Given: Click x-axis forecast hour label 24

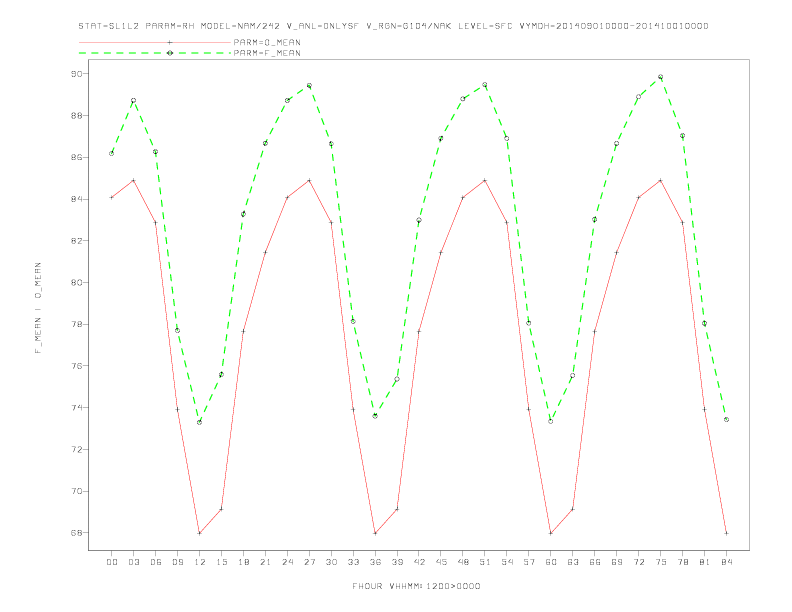Looking at the screenshot, I should click(287, 562).
